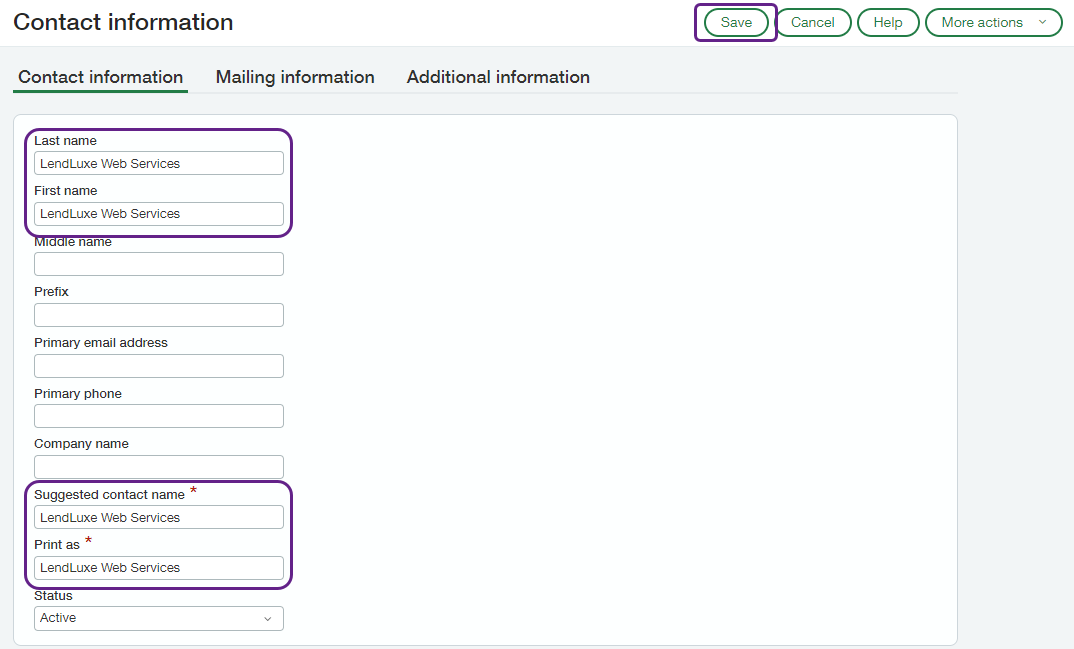Cancel the contact edits

[x=813, y=22]
